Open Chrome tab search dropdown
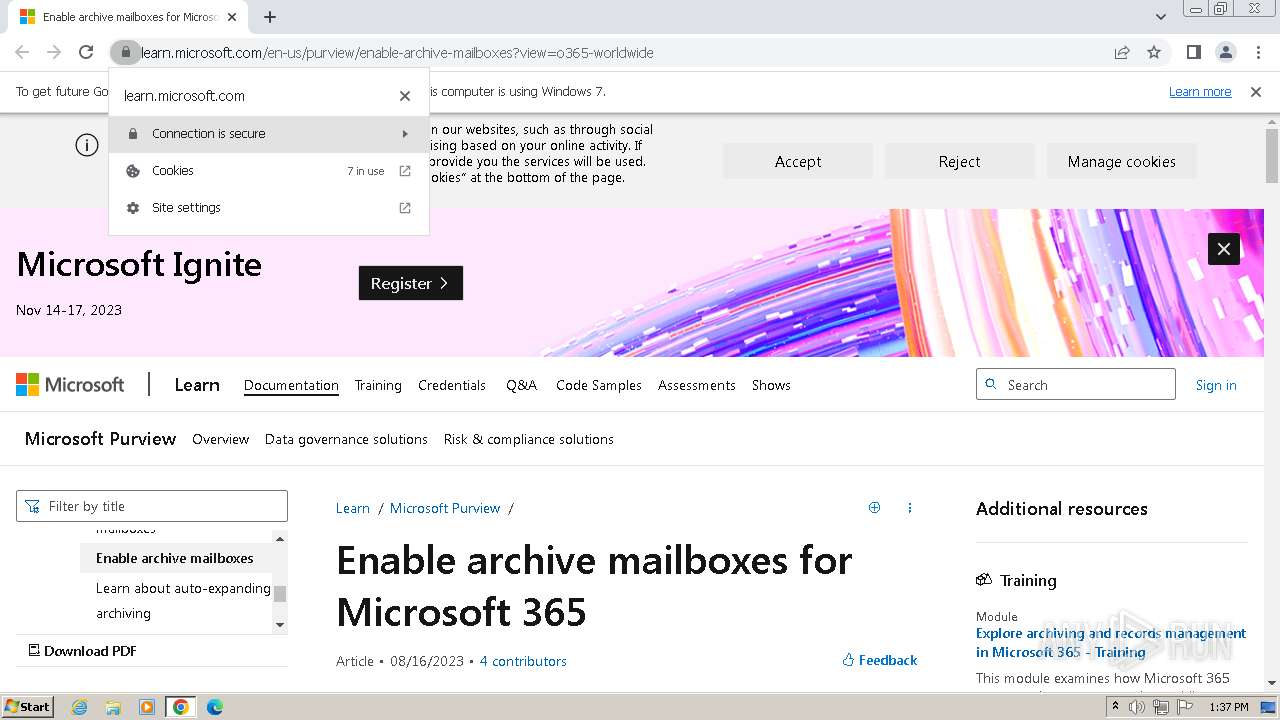 tap(1160, 17)
